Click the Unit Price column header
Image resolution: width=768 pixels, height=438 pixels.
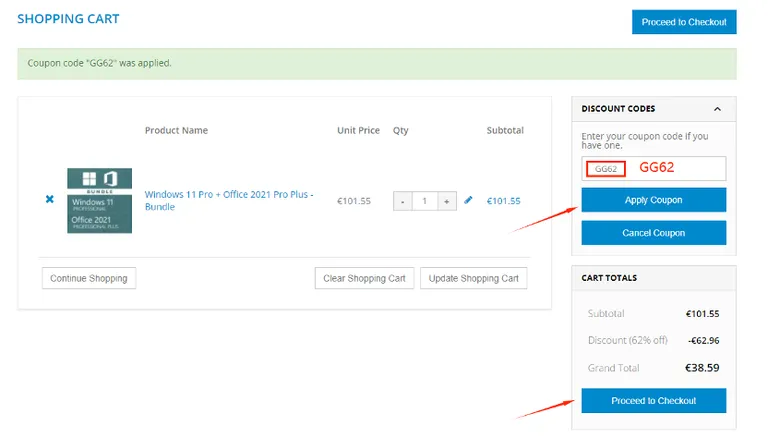(358, 130)
